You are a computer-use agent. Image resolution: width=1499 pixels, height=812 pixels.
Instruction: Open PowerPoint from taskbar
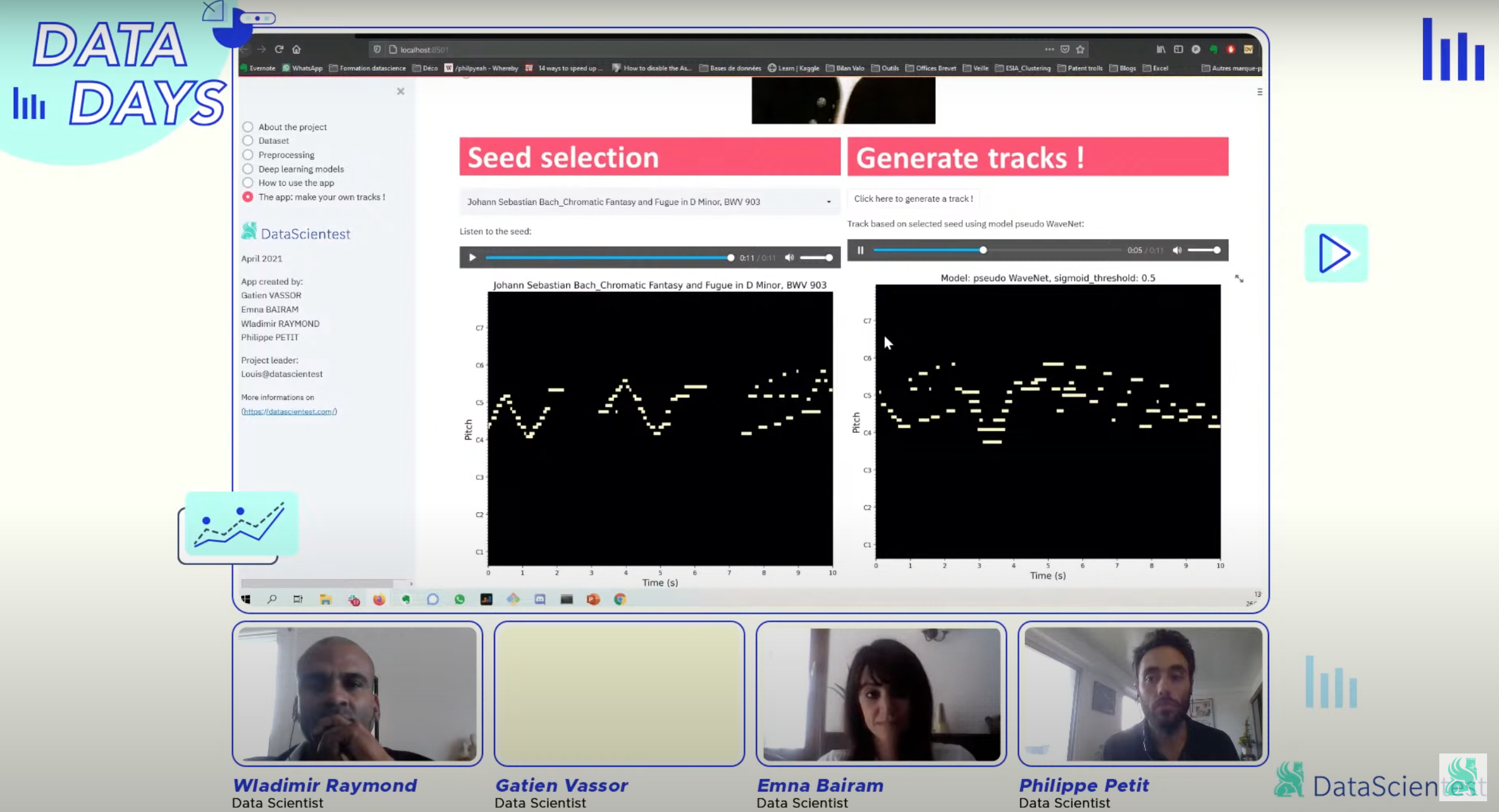point(593,599)
